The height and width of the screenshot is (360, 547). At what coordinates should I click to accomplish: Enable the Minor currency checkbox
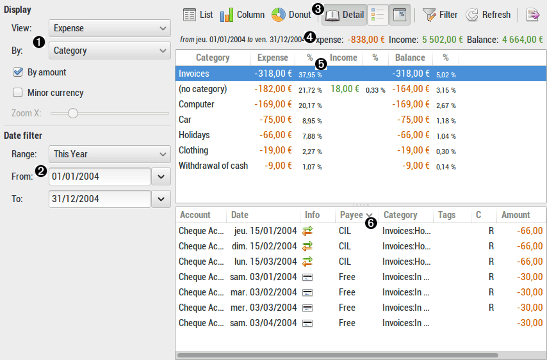(18, 92)
